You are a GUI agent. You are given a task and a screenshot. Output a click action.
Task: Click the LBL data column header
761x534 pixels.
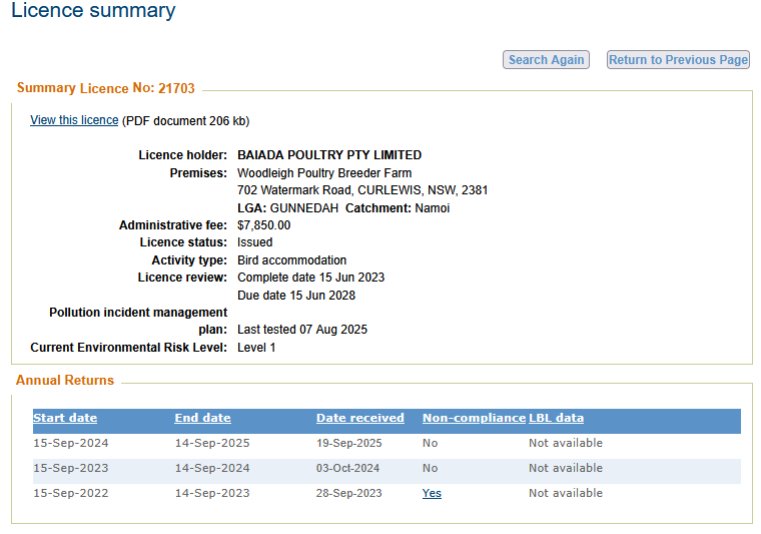tap(556, 418)
